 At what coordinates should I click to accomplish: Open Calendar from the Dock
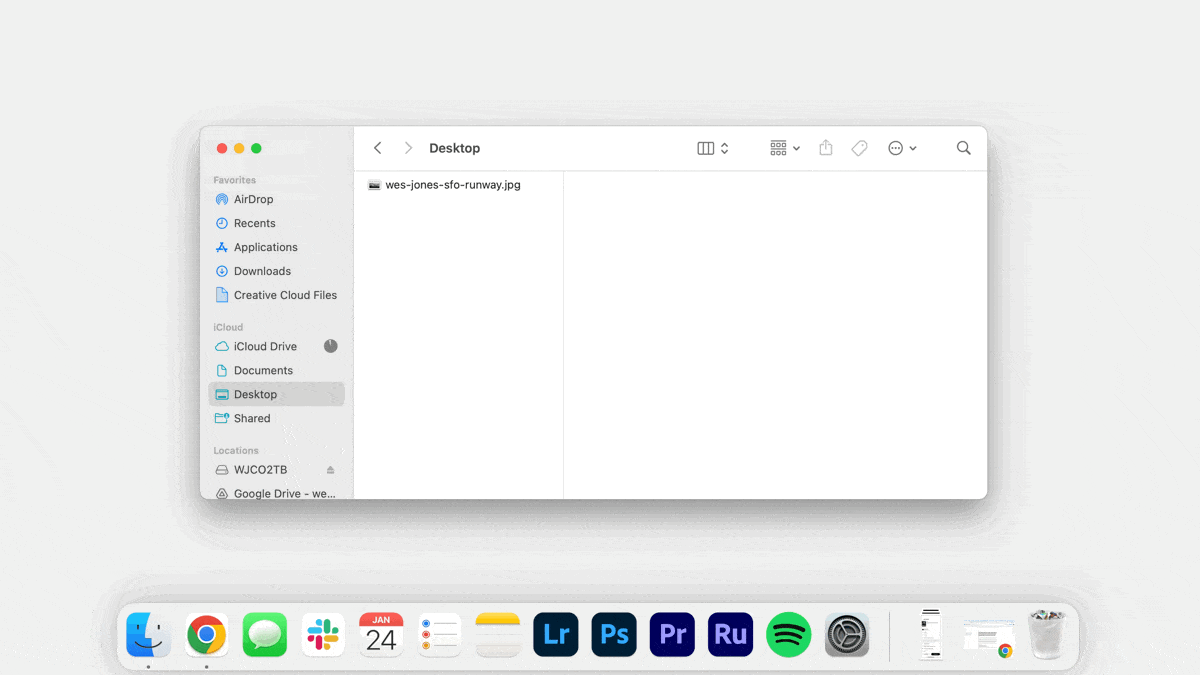tap(381, 635)
